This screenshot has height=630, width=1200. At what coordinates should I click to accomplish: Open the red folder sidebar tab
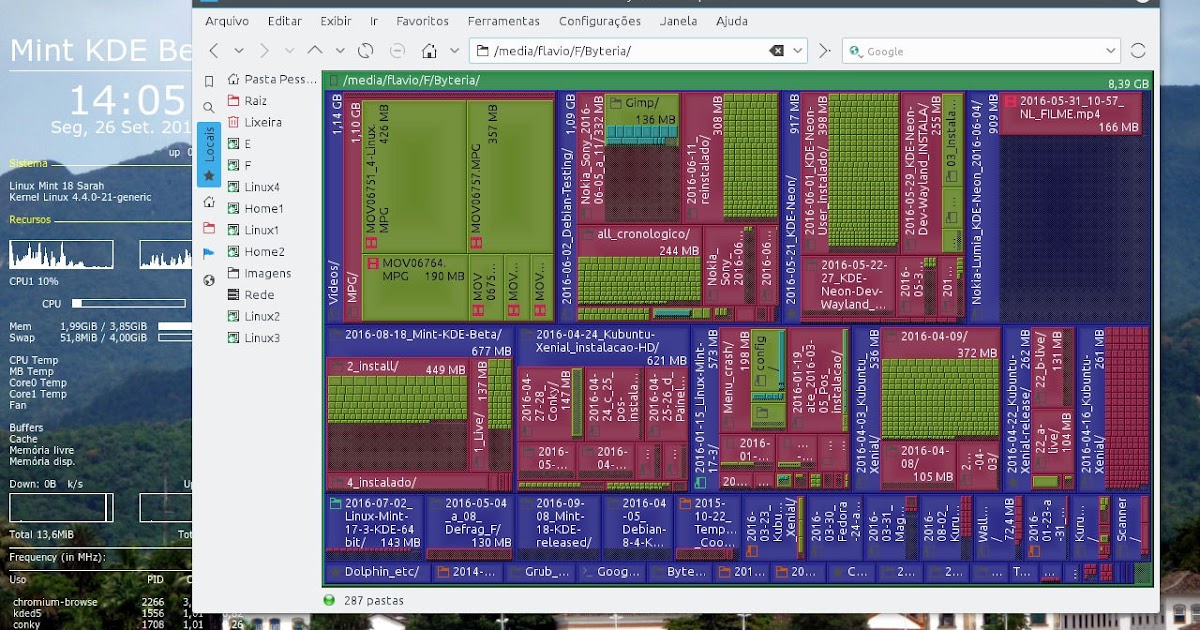coord(209,228)
